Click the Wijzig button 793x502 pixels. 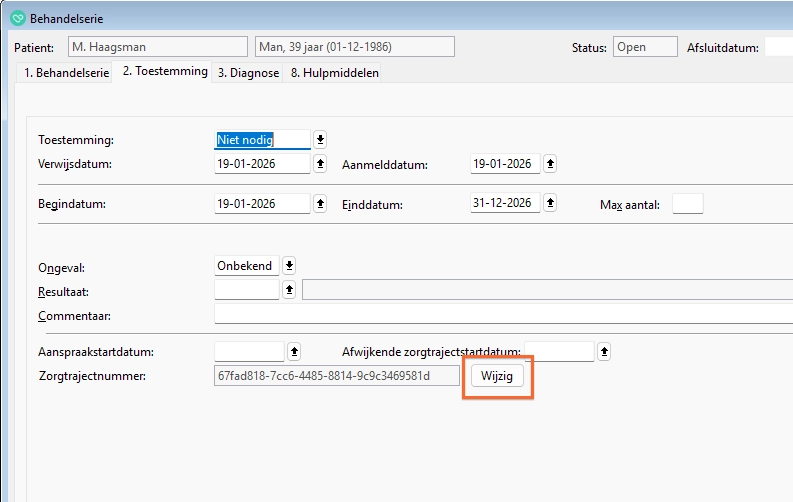(x=497, y=376)
